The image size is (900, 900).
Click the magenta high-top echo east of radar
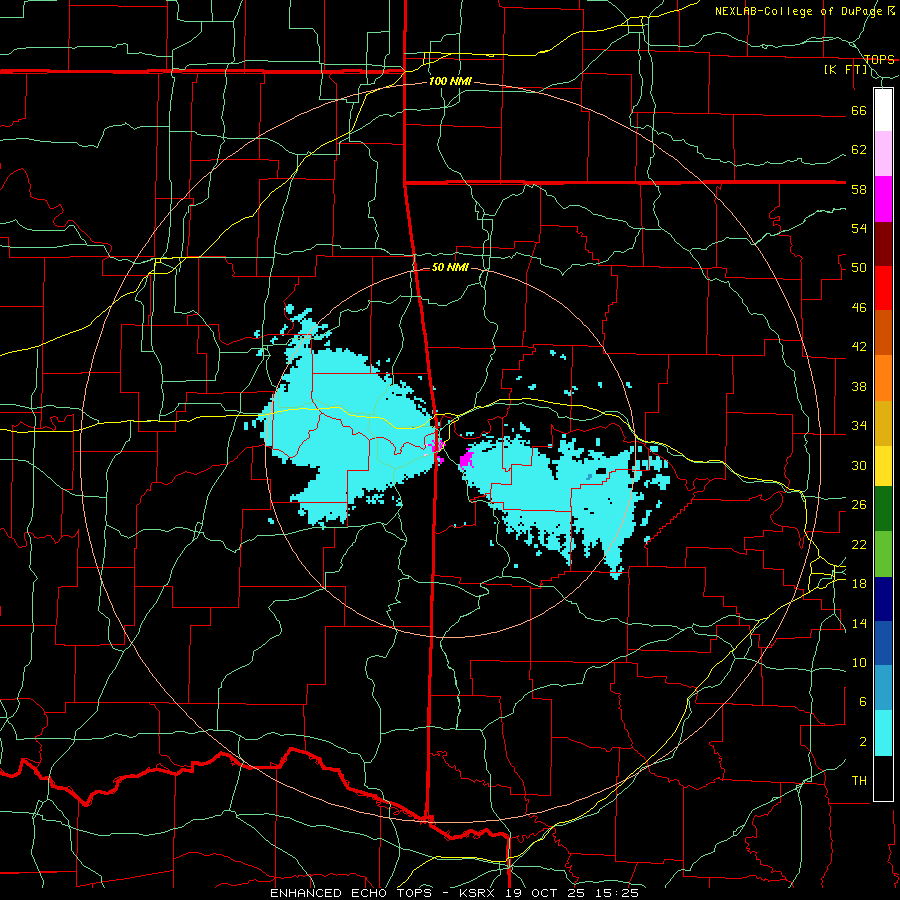[466, 459]
